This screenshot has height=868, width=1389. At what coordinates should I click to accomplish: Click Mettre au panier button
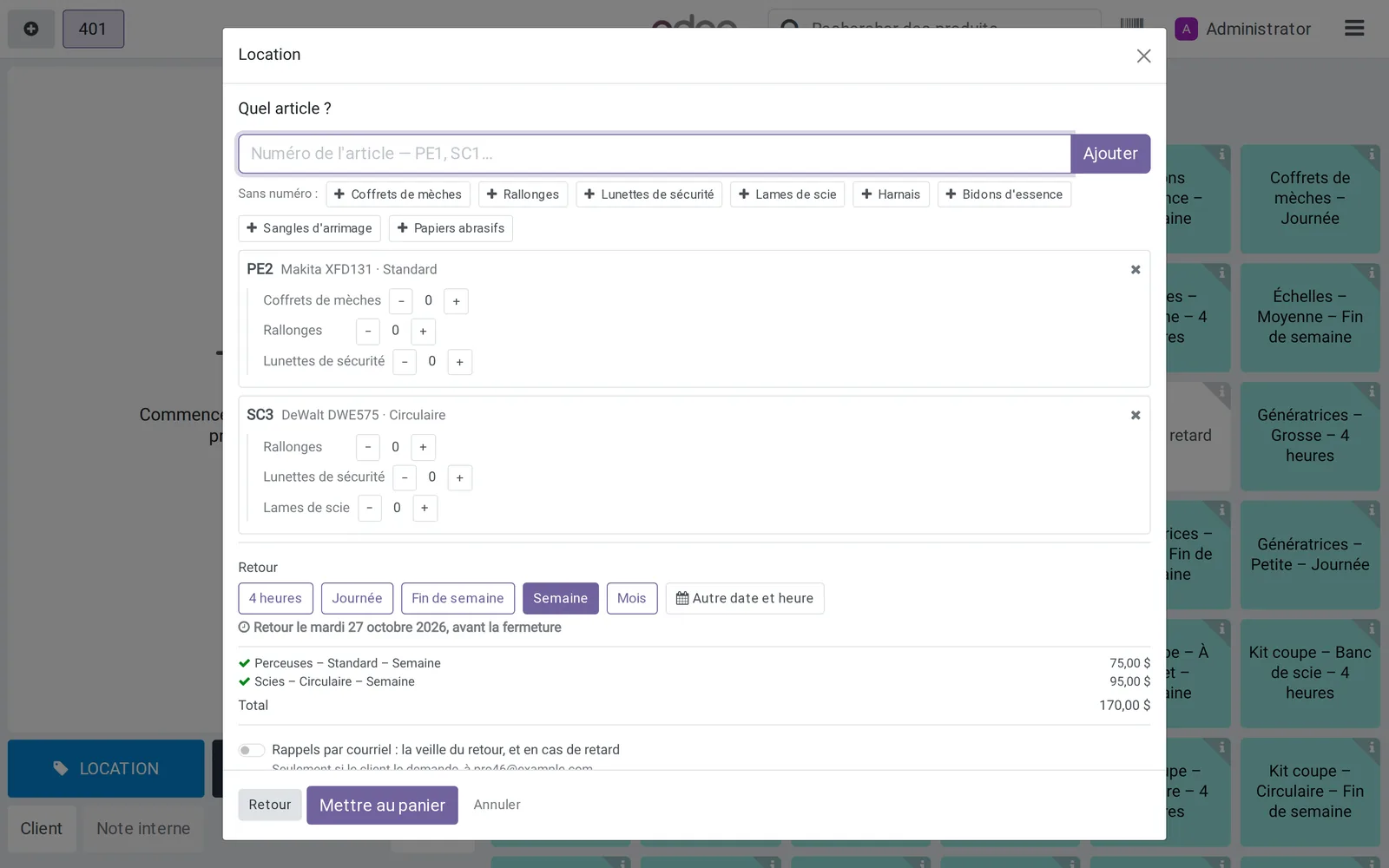pyautogui.click(x=382, y=805)
